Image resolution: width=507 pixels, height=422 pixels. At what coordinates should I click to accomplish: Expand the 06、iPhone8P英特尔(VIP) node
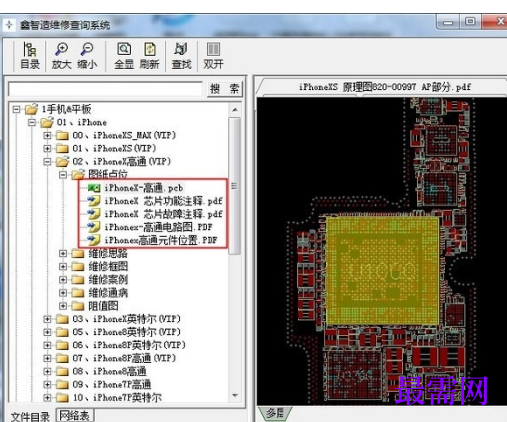47,345
